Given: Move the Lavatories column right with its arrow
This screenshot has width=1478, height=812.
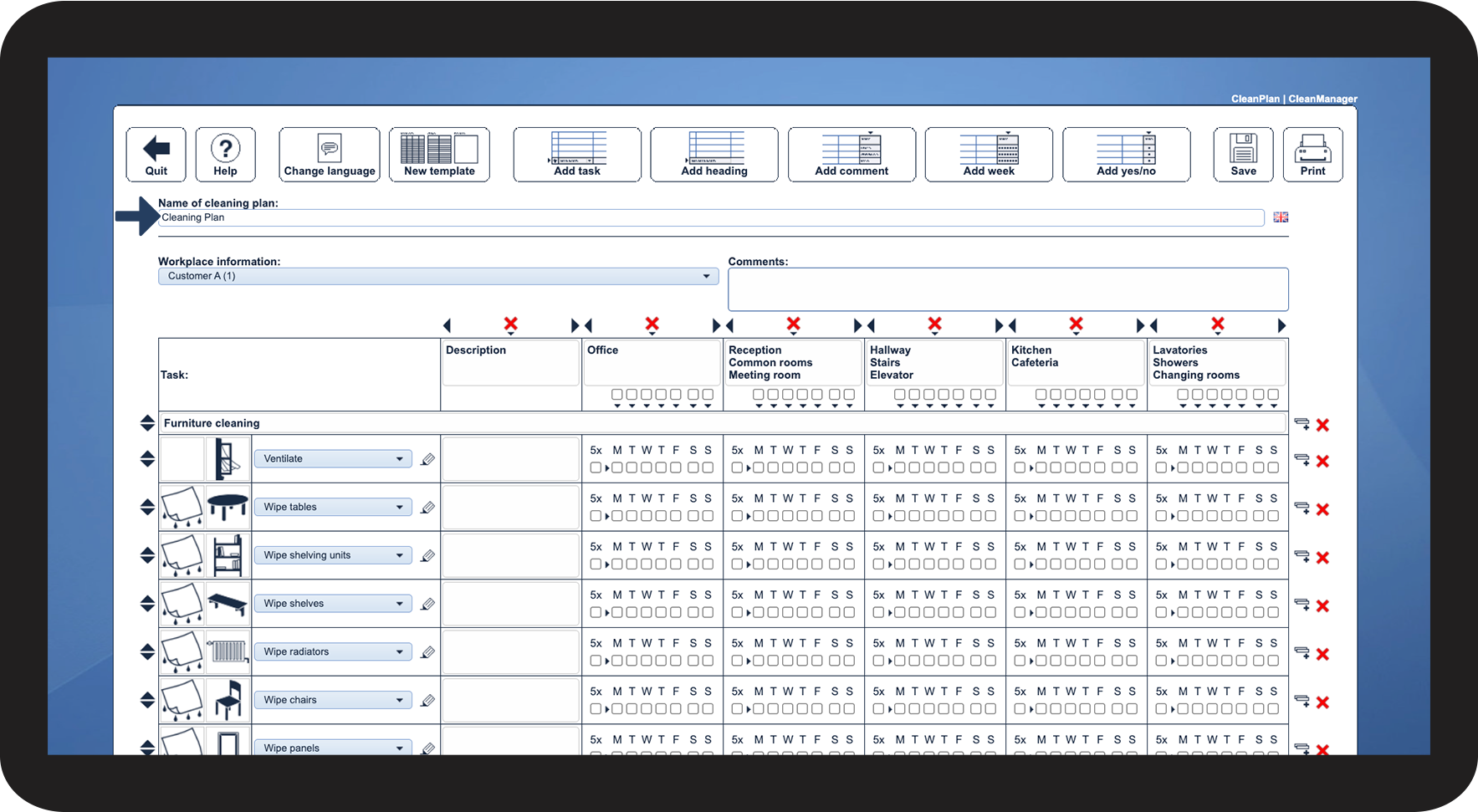Looking at the screenshot, I should tap(1281, 325).
